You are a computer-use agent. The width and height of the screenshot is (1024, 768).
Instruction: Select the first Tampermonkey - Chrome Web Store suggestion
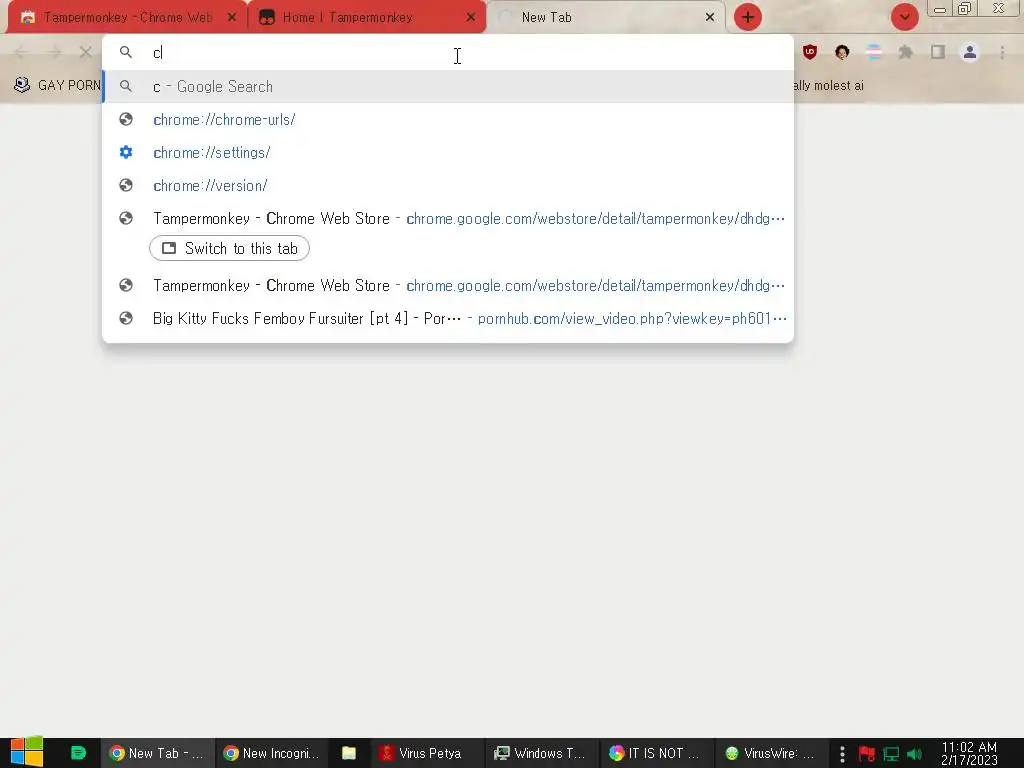pos(448,218)
